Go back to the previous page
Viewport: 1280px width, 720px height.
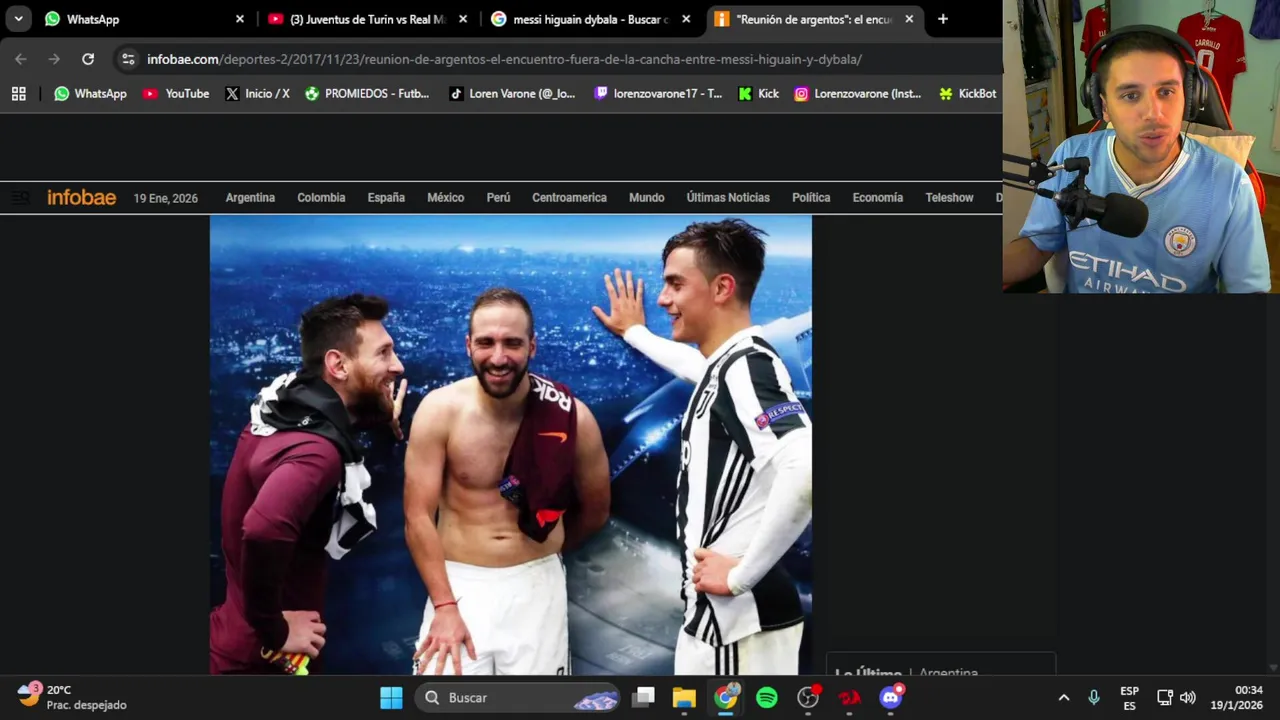point(21,59)
